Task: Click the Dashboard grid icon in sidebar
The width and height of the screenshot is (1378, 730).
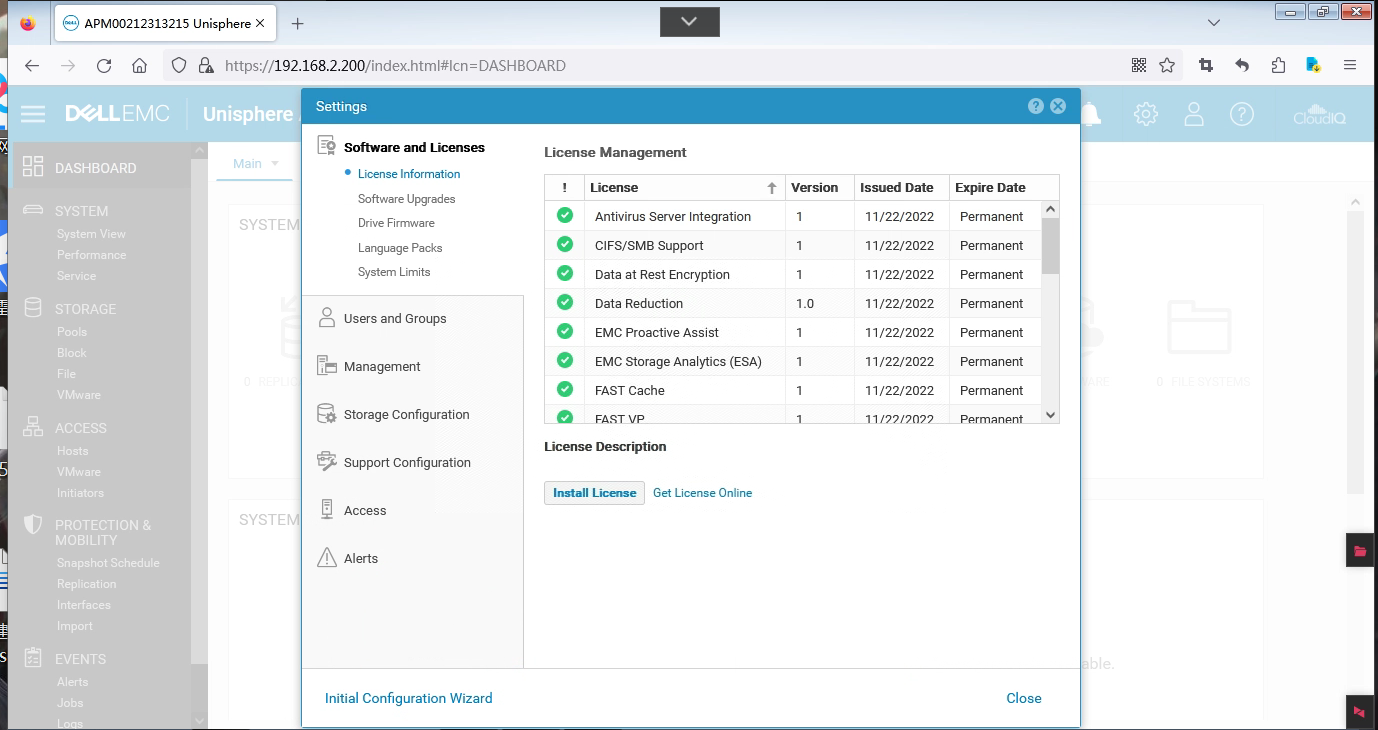Action: click(x=33, y=167)
